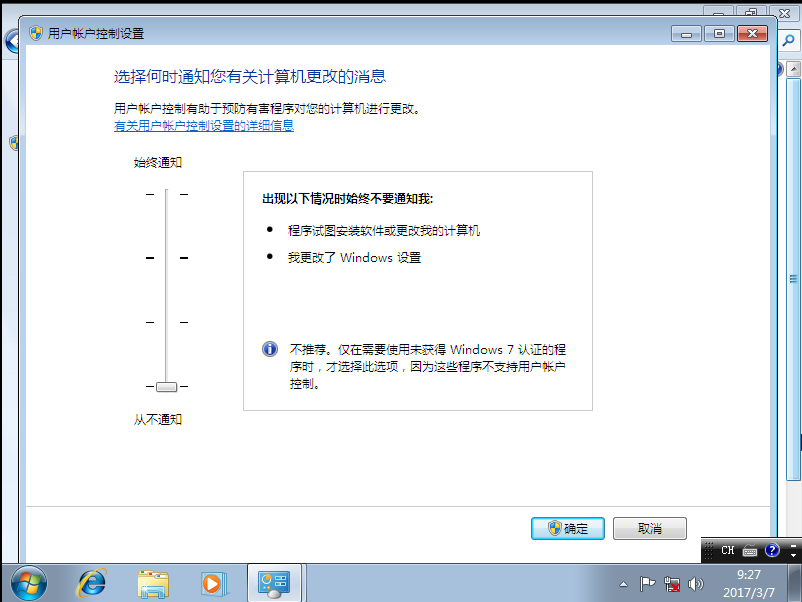This screenshot has width=802, height=602.
Task: Click the background window scrollbar up arrow
Action: pyautogui.click(x=794, y=69)
